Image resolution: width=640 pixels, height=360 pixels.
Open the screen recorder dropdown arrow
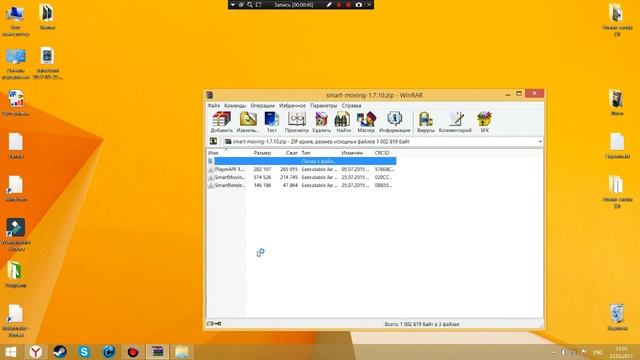233,5
